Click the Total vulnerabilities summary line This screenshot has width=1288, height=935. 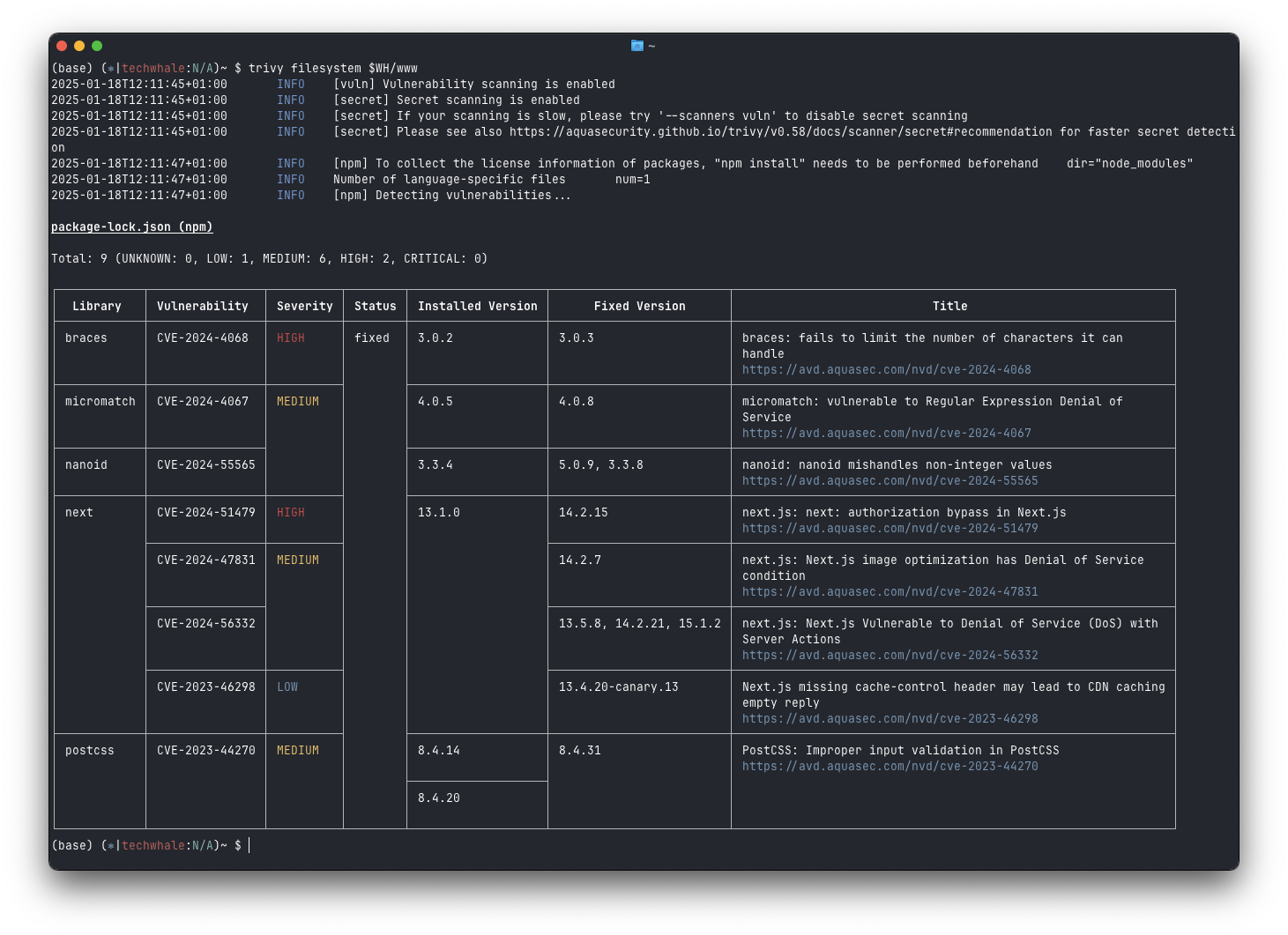coord(269,259)
